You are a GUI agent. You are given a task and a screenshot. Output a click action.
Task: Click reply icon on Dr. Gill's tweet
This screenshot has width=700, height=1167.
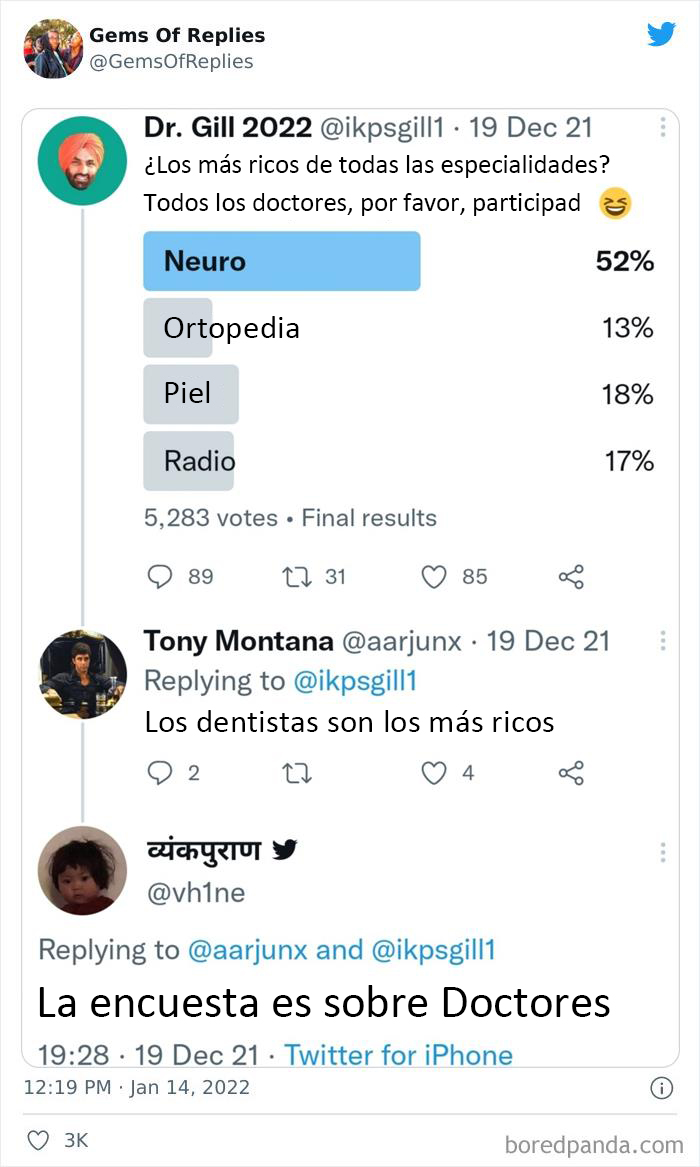(160, 577)
